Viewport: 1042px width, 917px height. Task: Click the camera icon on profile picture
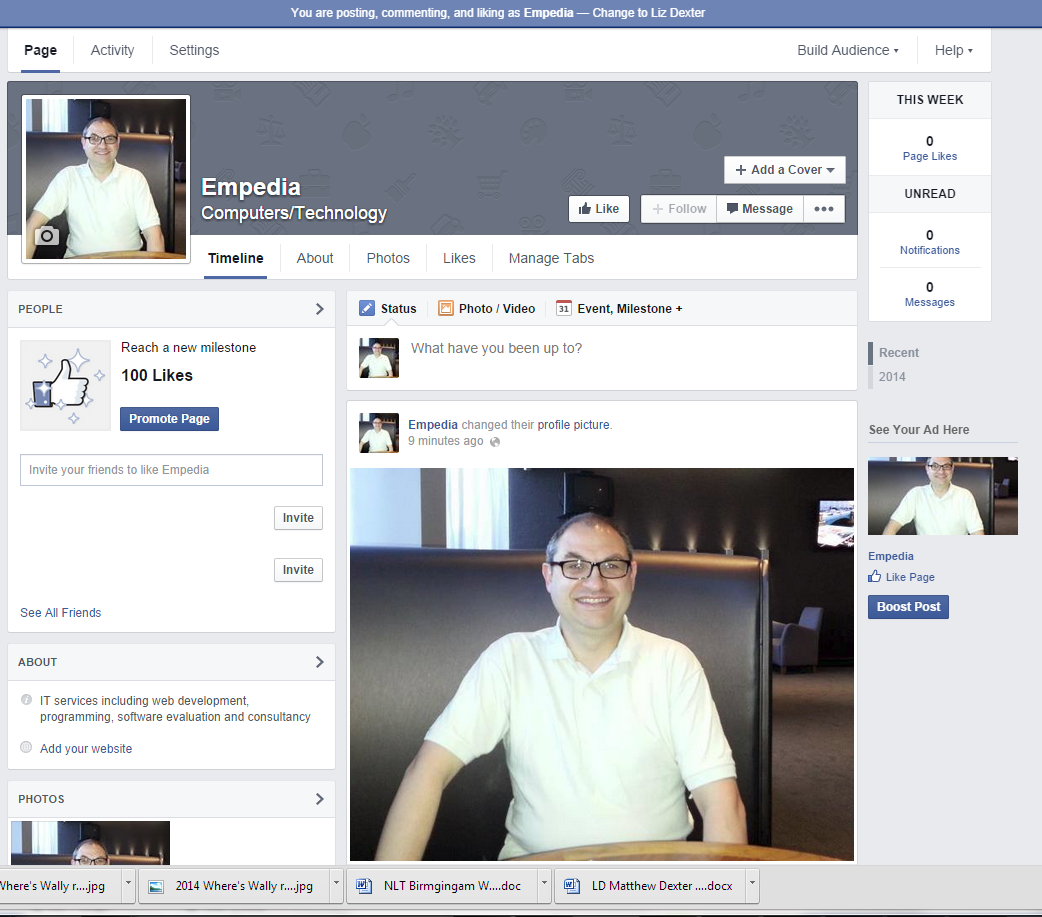(47, 237)
